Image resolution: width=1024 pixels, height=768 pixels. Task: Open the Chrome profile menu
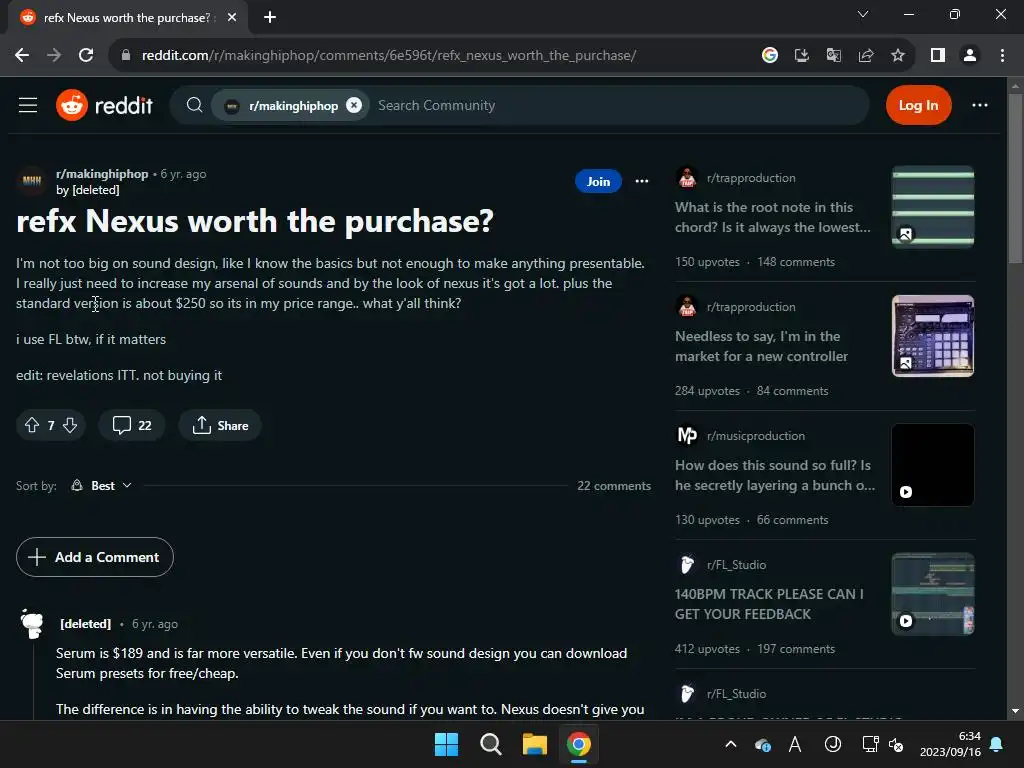[970, 56]
